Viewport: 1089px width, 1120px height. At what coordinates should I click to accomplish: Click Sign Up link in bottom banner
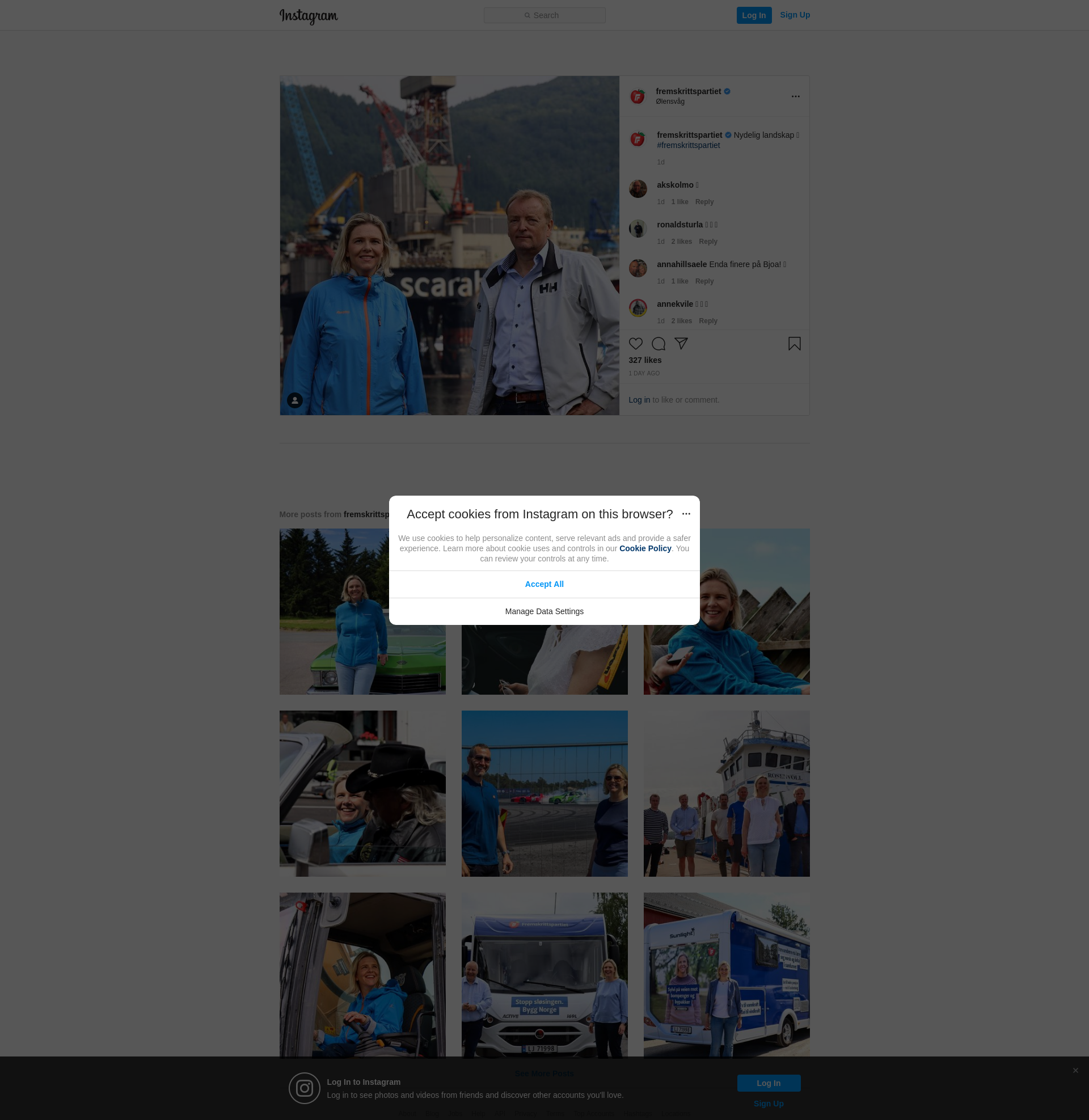click(x=768, y=1104)
